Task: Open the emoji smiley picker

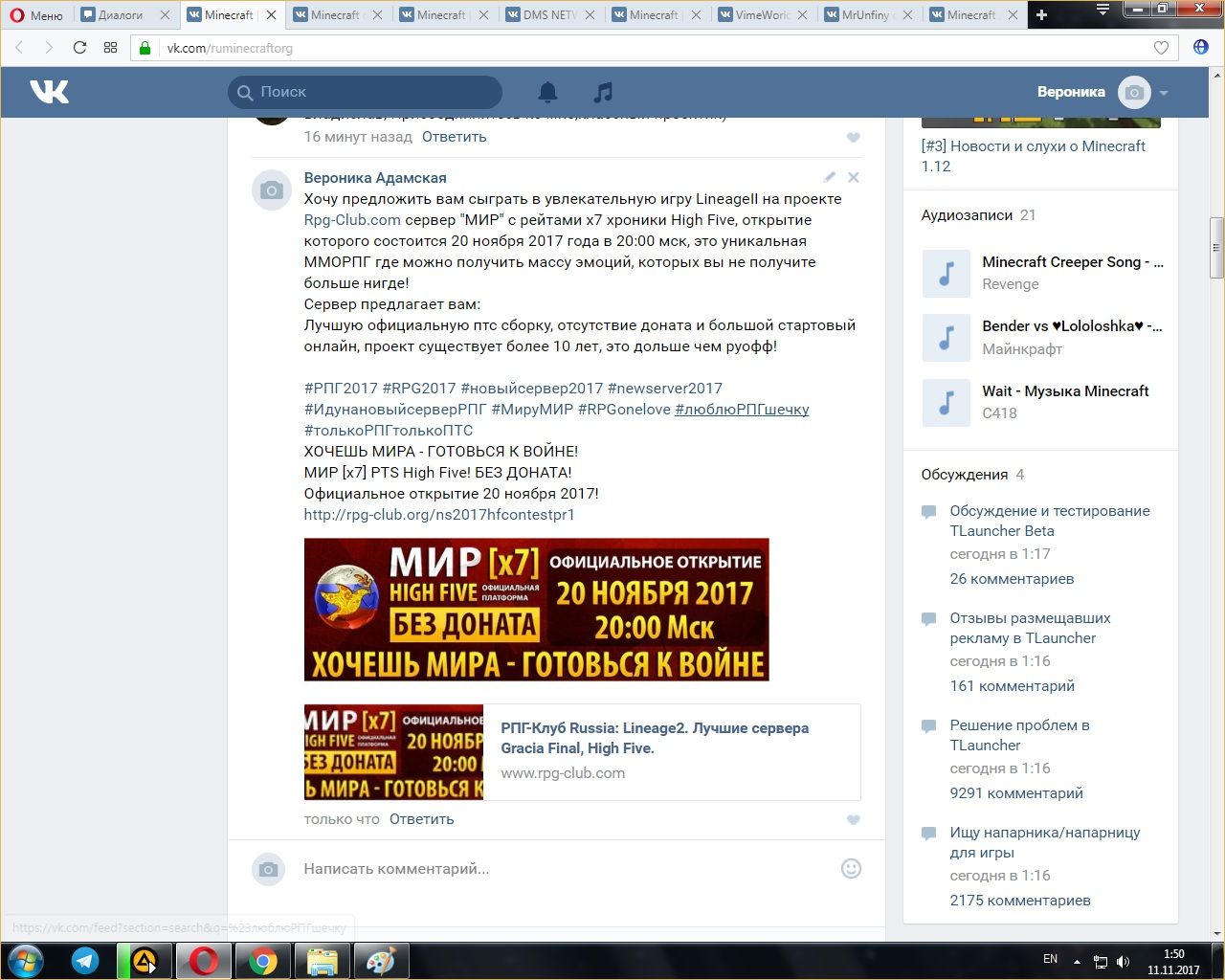Action: pos(851,869)
